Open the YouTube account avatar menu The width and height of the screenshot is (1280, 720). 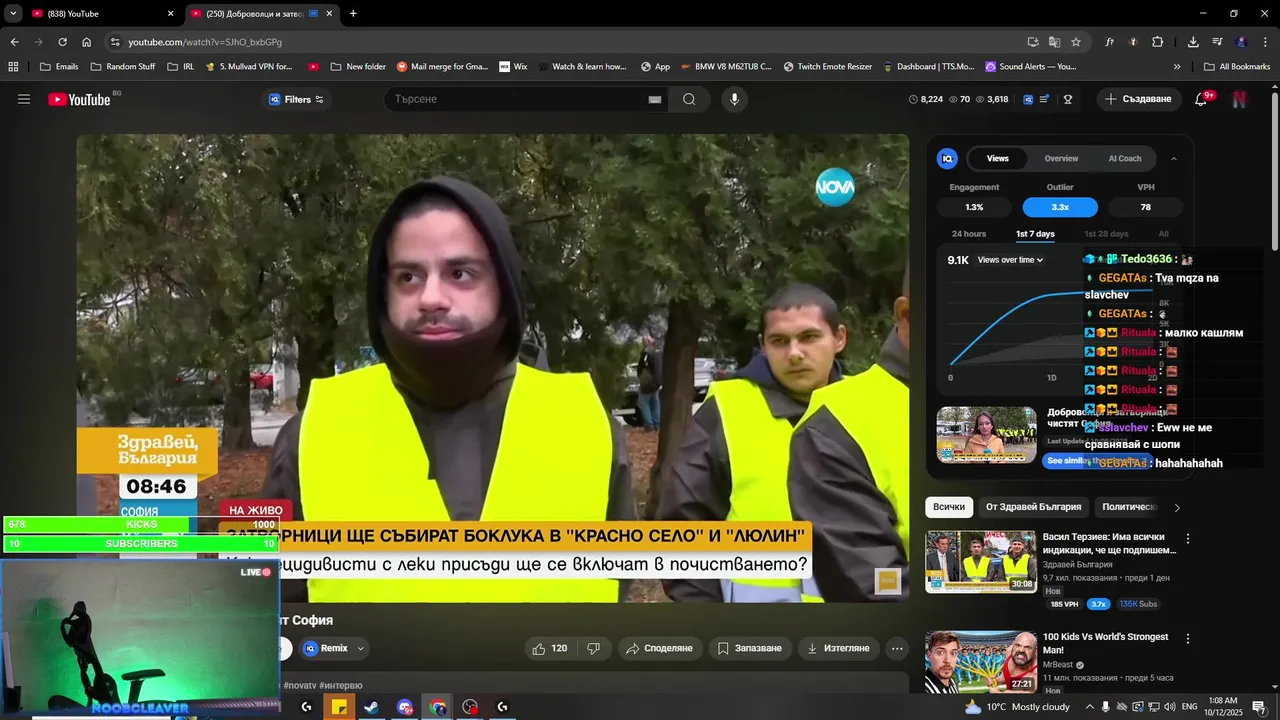[1240, 99]
